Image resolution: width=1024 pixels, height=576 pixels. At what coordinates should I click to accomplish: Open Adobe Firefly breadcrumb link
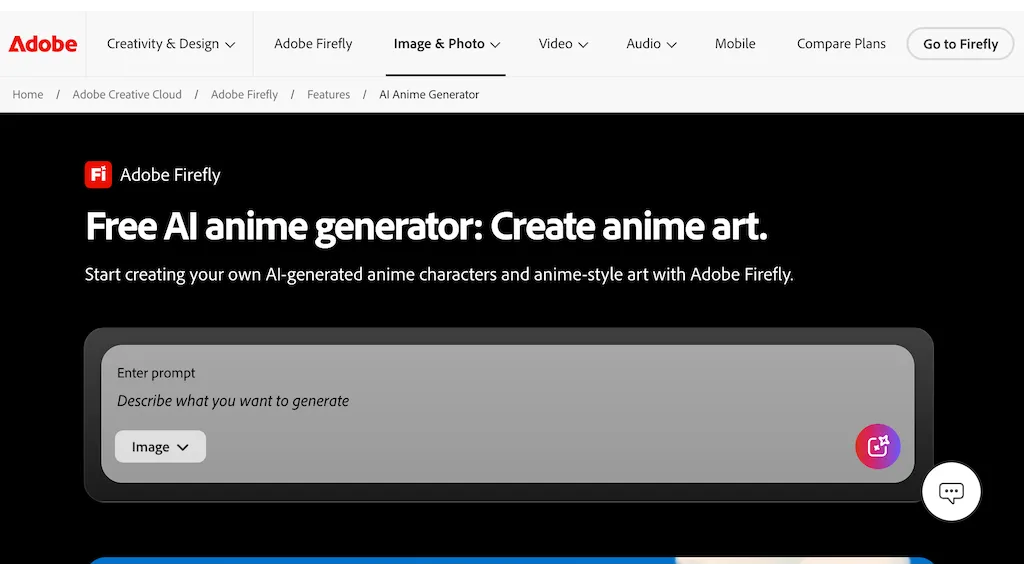coord(244,95)
